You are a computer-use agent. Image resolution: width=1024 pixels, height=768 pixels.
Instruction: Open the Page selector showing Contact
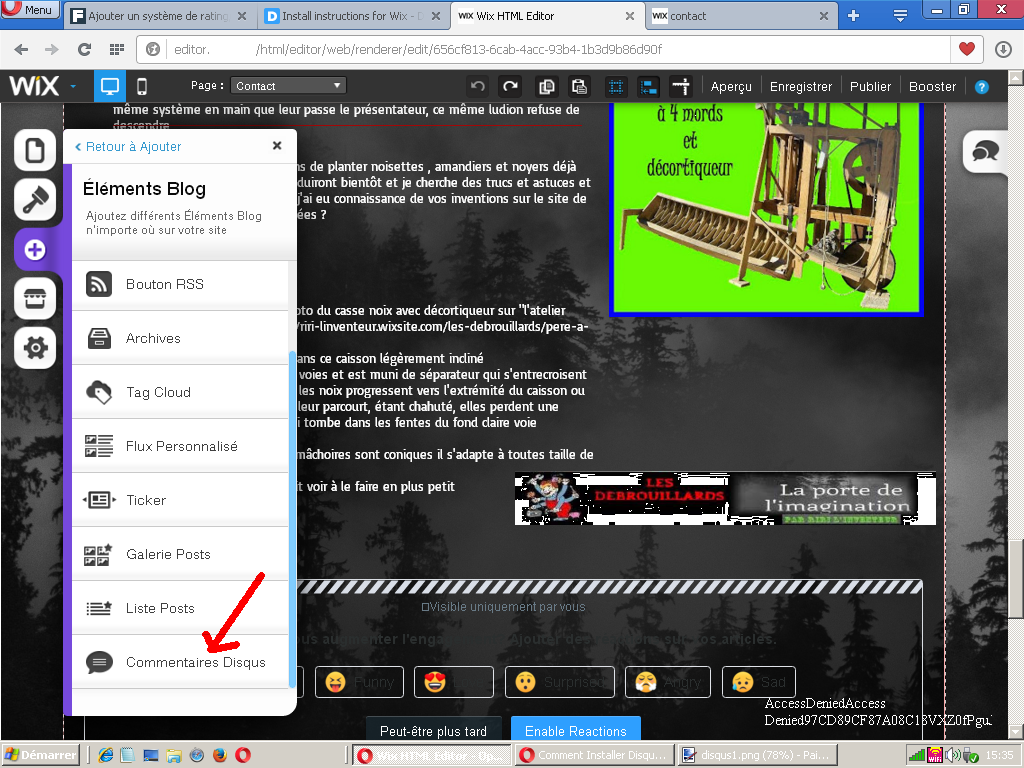pyautogui.click(x=288, y=86)
